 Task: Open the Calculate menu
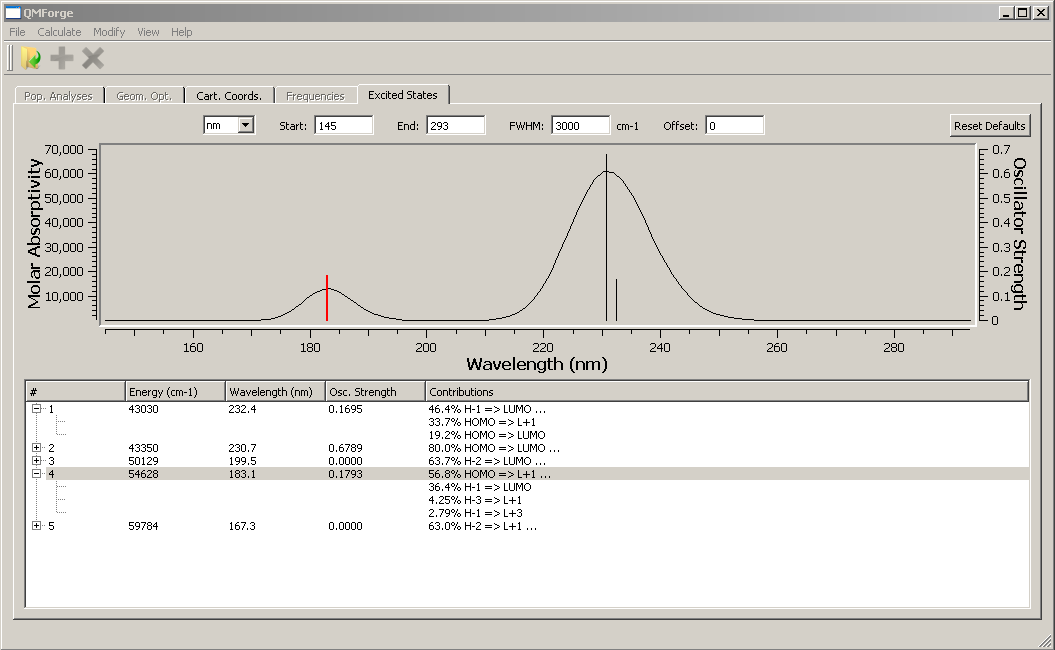(59, 32)
